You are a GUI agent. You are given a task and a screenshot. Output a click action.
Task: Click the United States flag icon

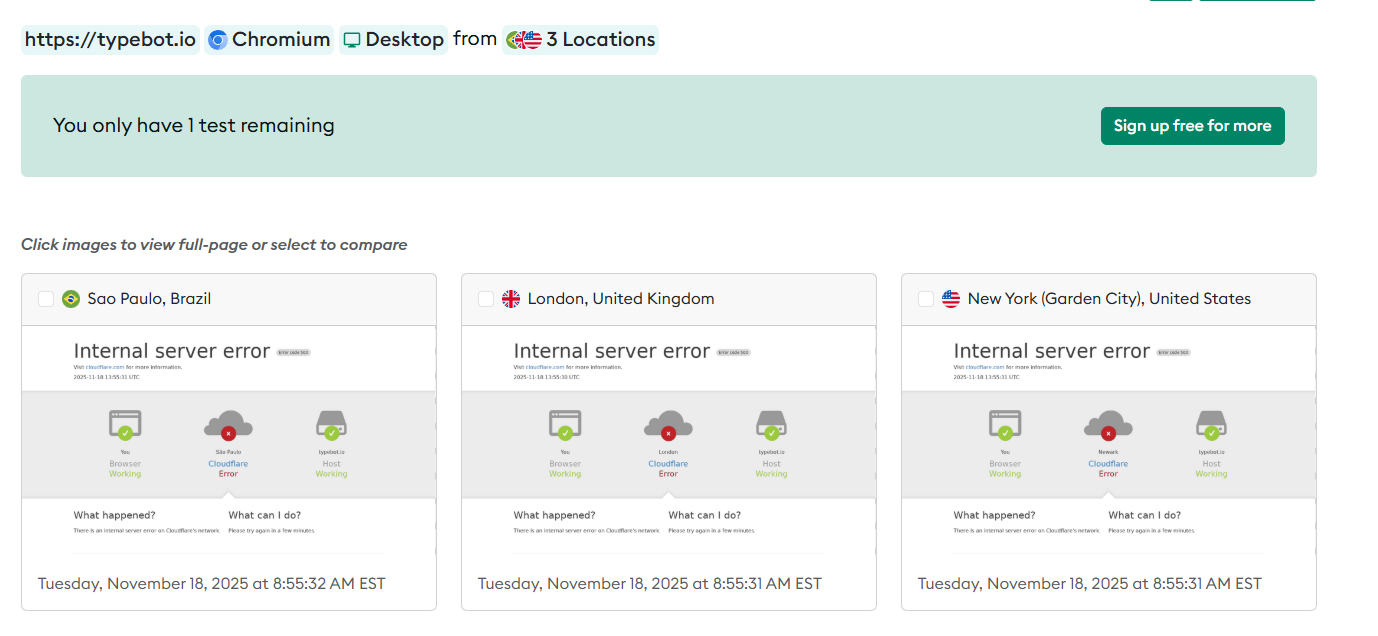coord(951,299)
